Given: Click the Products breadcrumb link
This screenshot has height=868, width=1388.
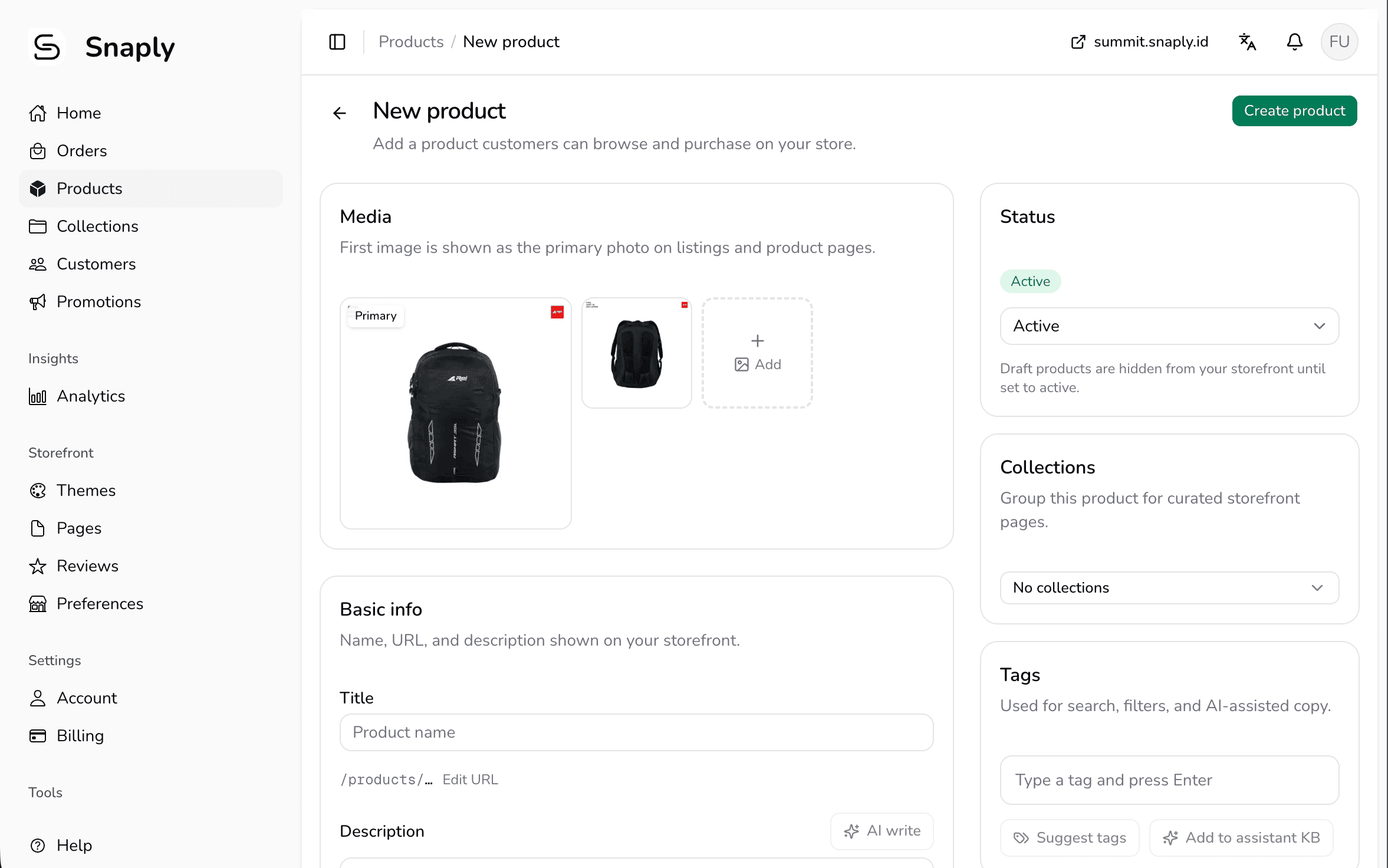Looking at the screenshot, I should pyautogui.click(x=411, y=42).
